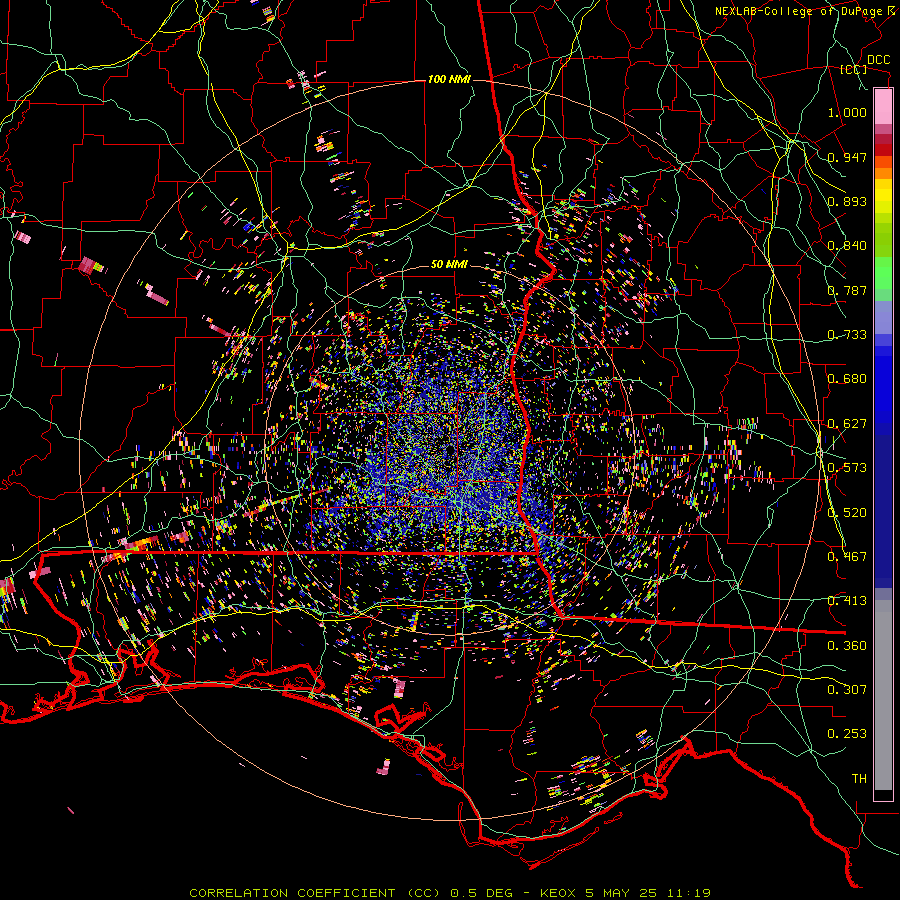Click the DCC product label
The image size is (900, 900).
(878, 60)
